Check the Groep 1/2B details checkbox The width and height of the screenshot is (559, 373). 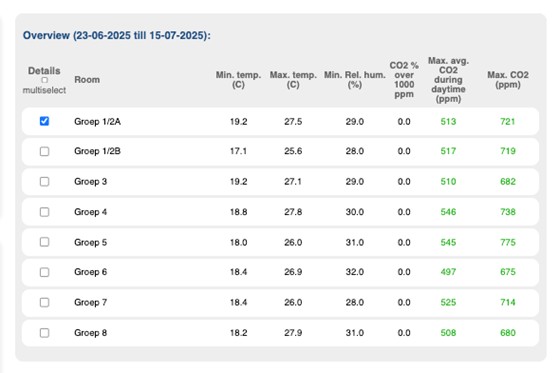tap(44, 151)
